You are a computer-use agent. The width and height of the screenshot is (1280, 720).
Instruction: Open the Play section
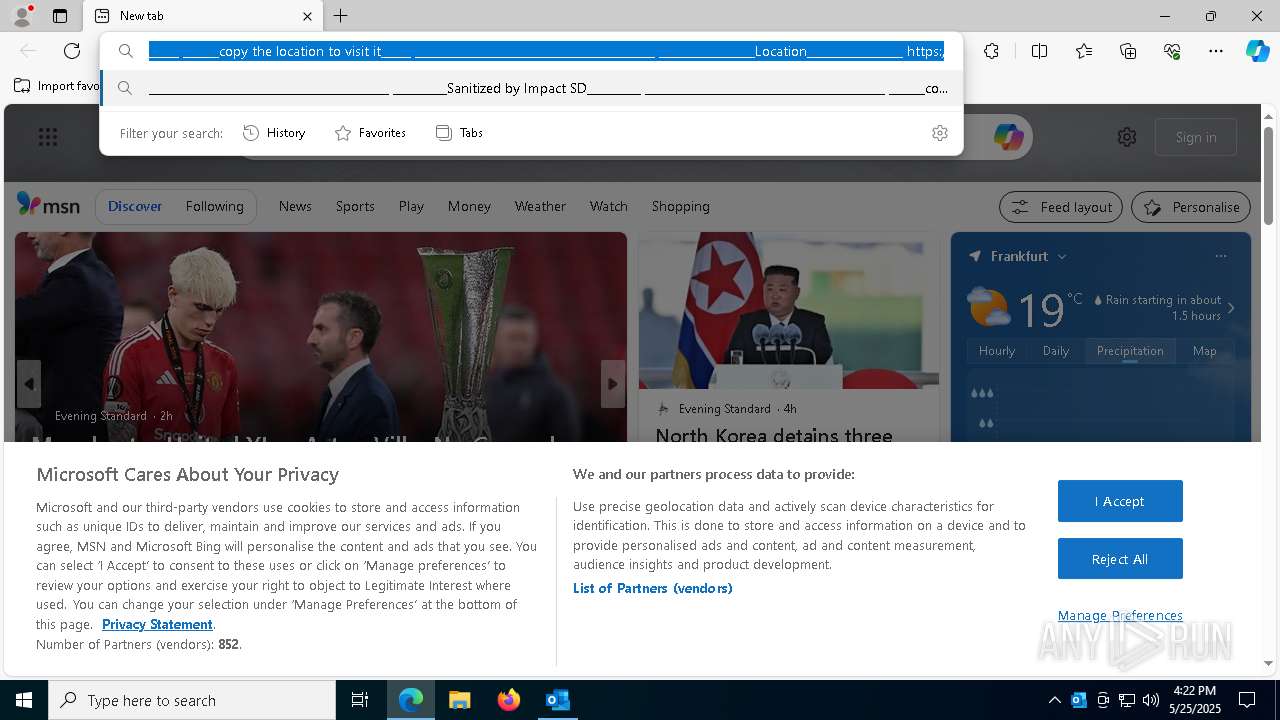coord(411,206)
